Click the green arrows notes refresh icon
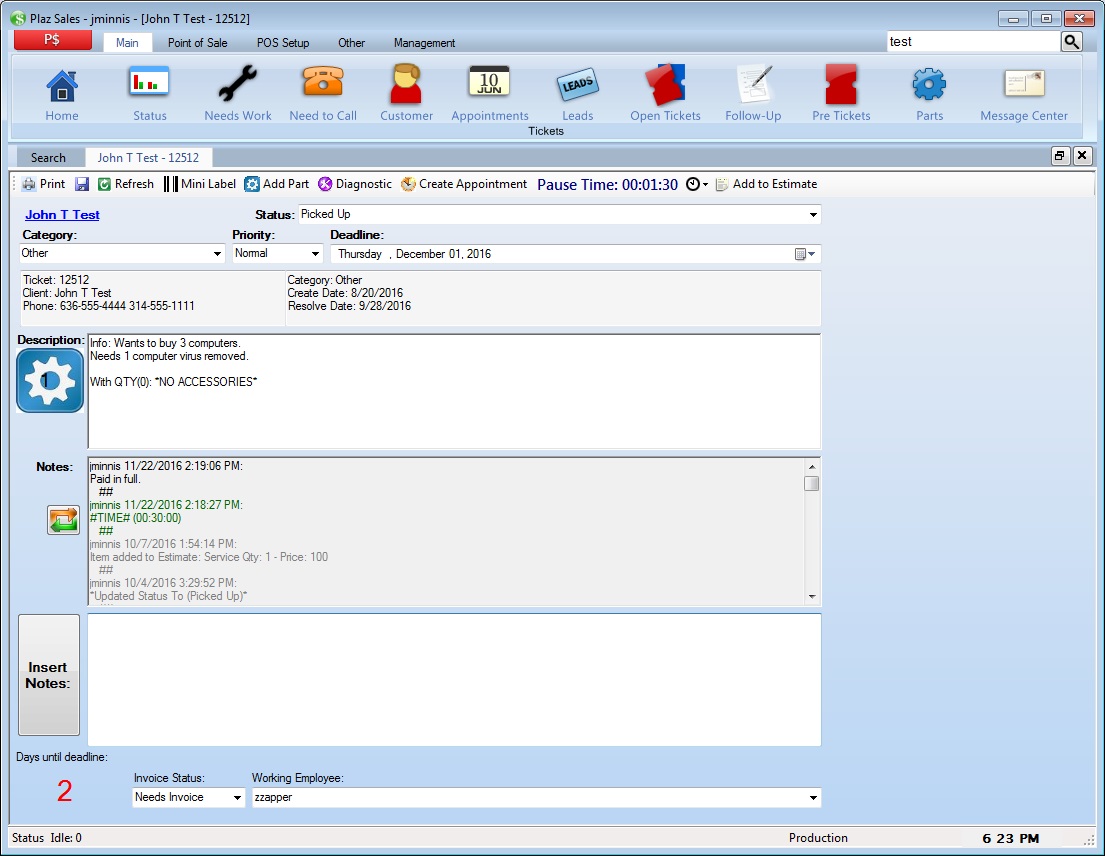This screenshot has width=1105, height=856. pyautogui.click(x=63, y=520)
